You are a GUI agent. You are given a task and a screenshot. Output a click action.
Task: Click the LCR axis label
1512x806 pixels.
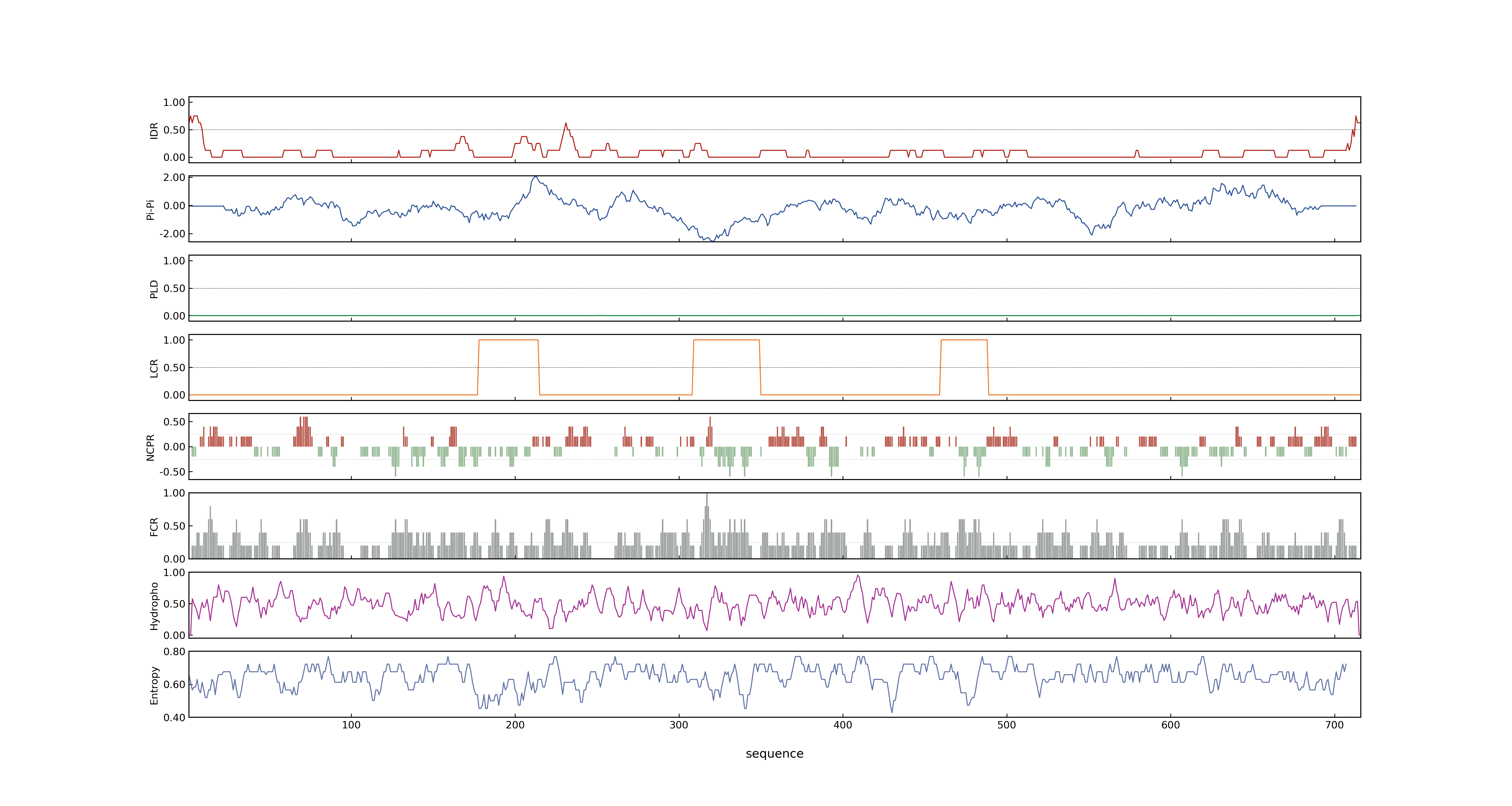point(154,368)
